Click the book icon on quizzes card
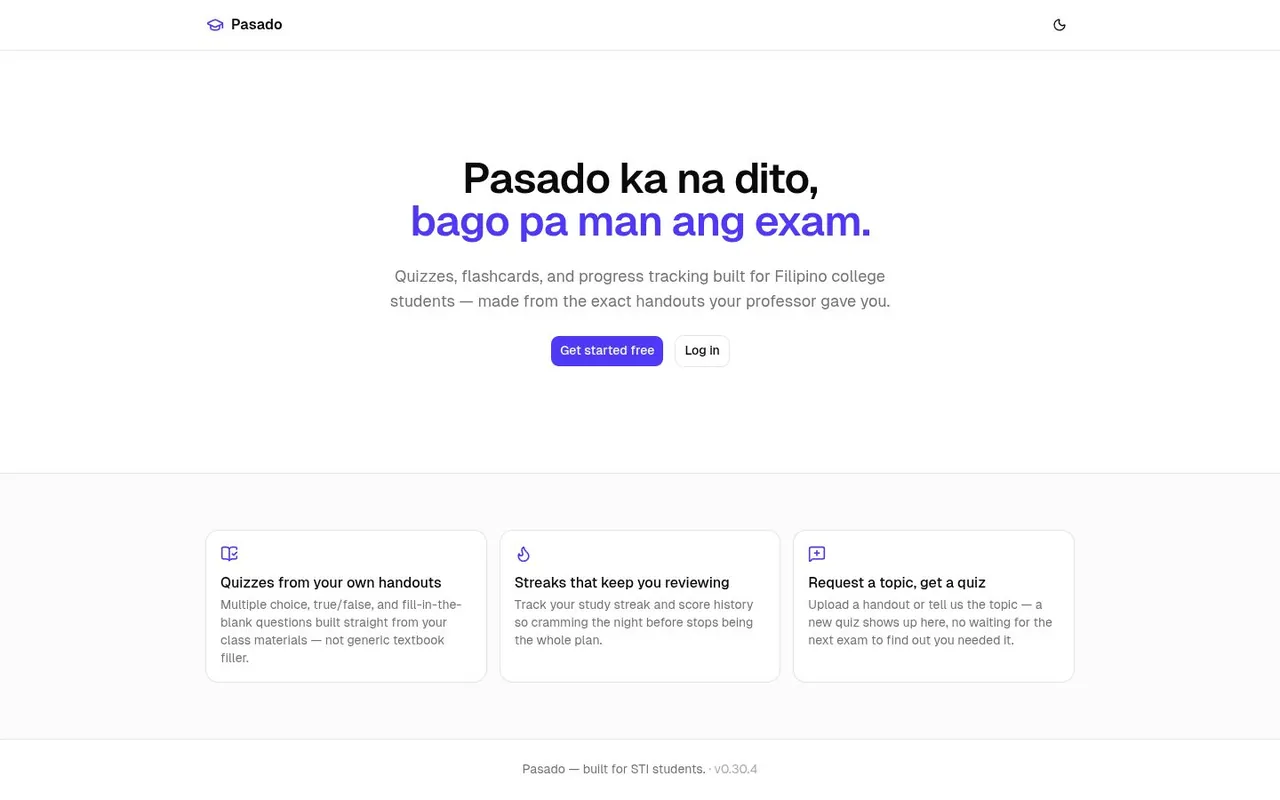 [230, 554]
